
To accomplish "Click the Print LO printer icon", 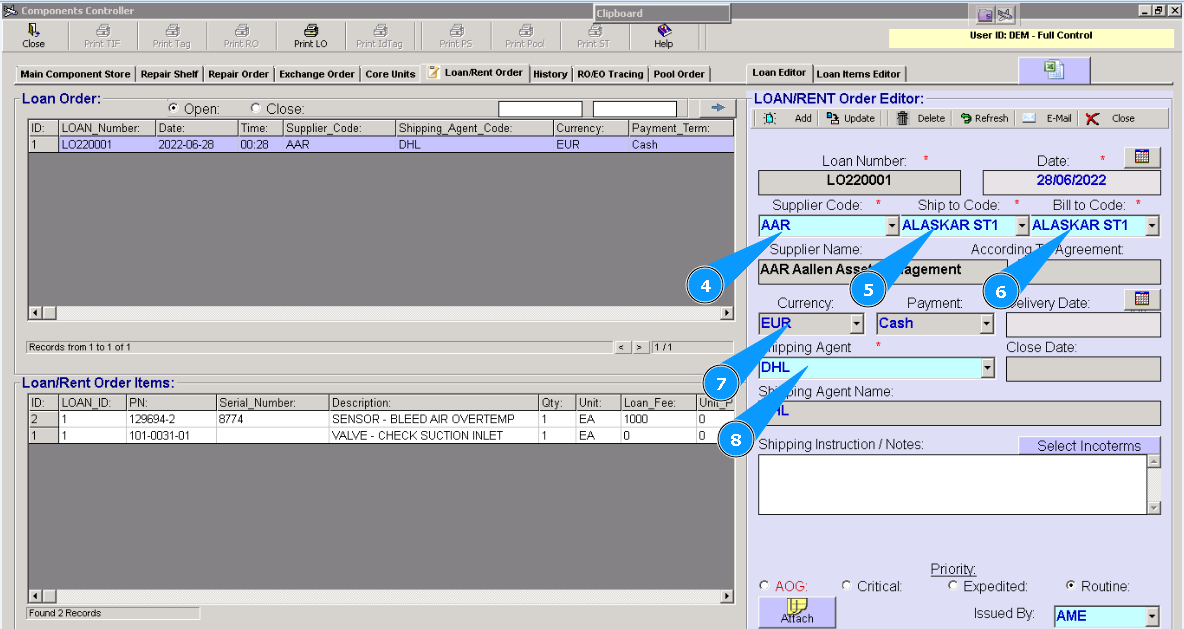I will tap(310, 30).
